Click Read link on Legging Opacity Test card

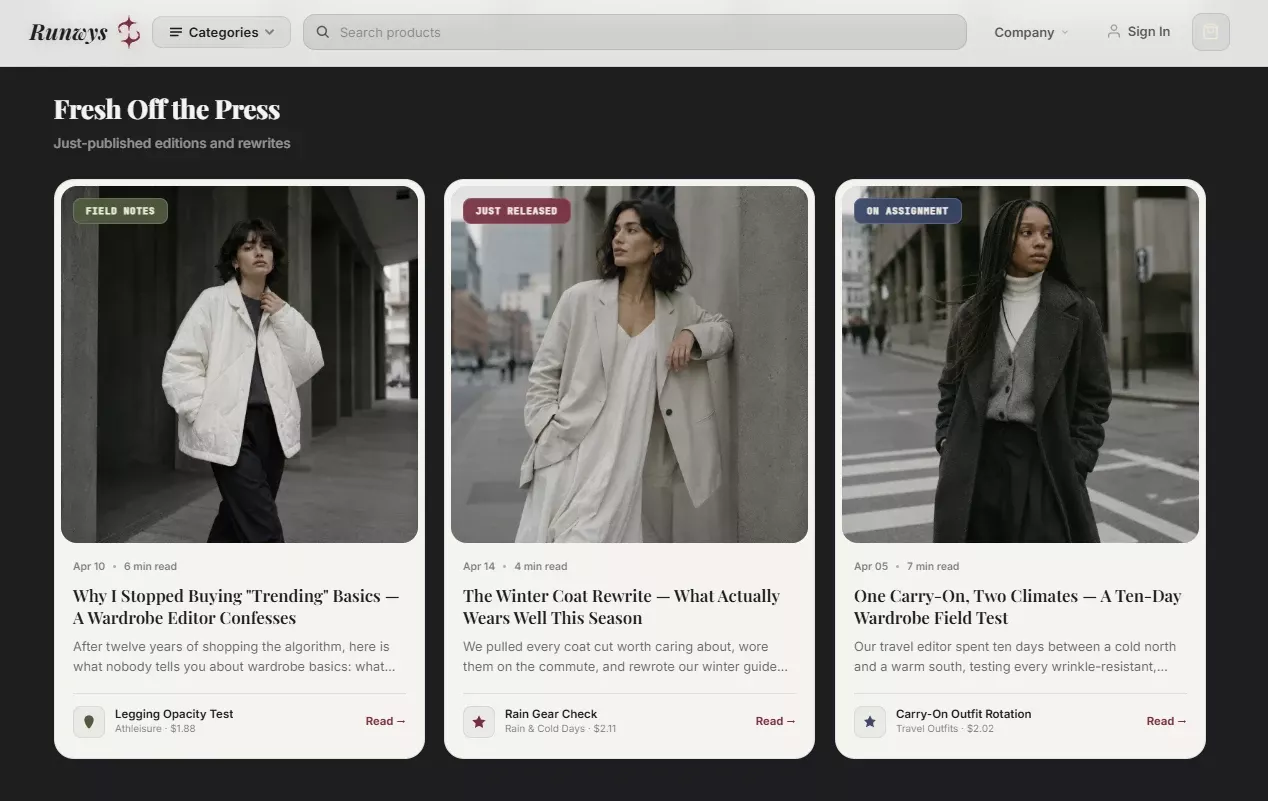tap(385, 721)
